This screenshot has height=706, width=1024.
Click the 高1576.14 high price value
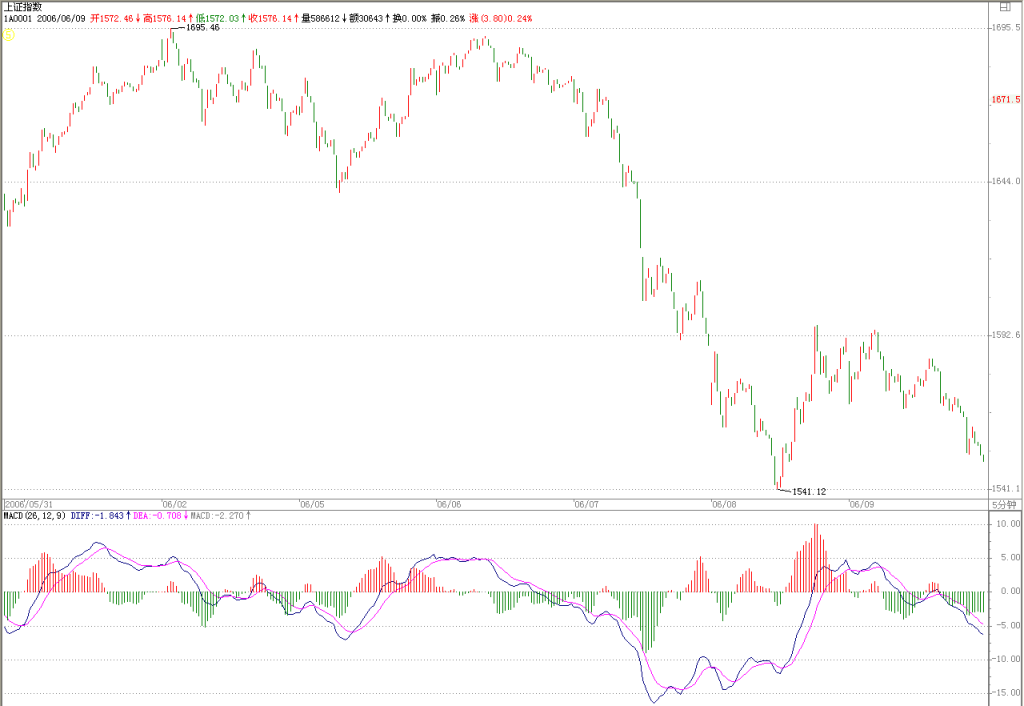click(x=165, y=18)
